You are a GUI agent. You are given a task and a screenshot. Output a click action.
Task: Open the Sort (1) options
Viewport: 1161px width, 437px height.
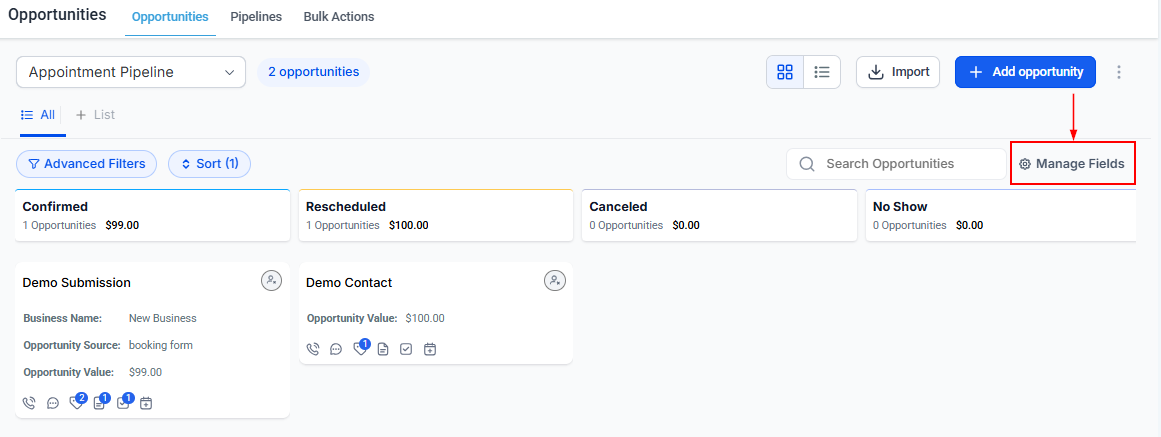[x=209, y=164]
